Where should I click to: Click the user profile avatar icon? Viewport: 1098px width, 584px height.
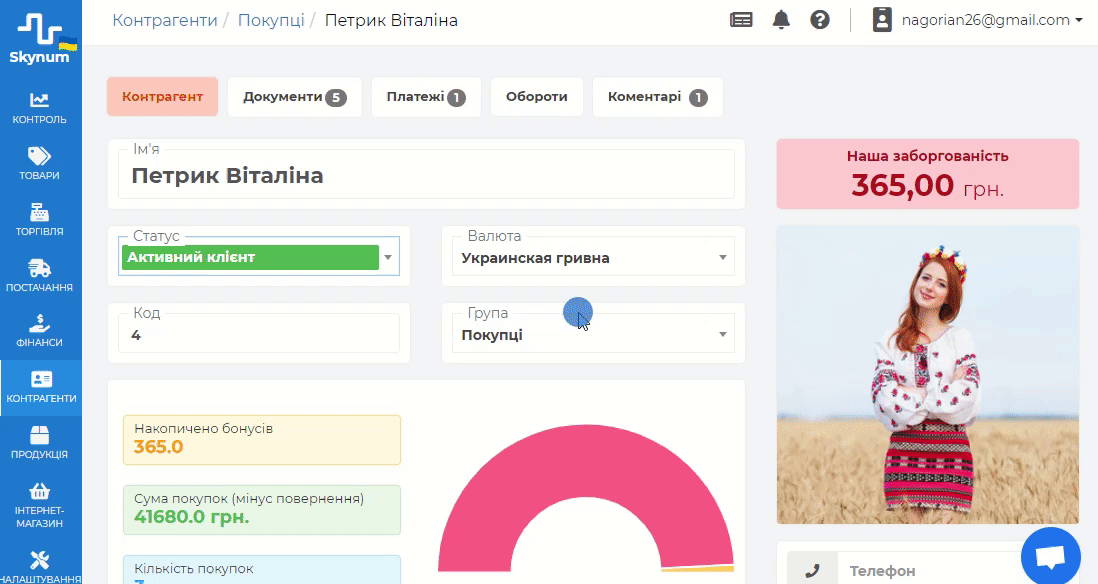coord(882,20)
